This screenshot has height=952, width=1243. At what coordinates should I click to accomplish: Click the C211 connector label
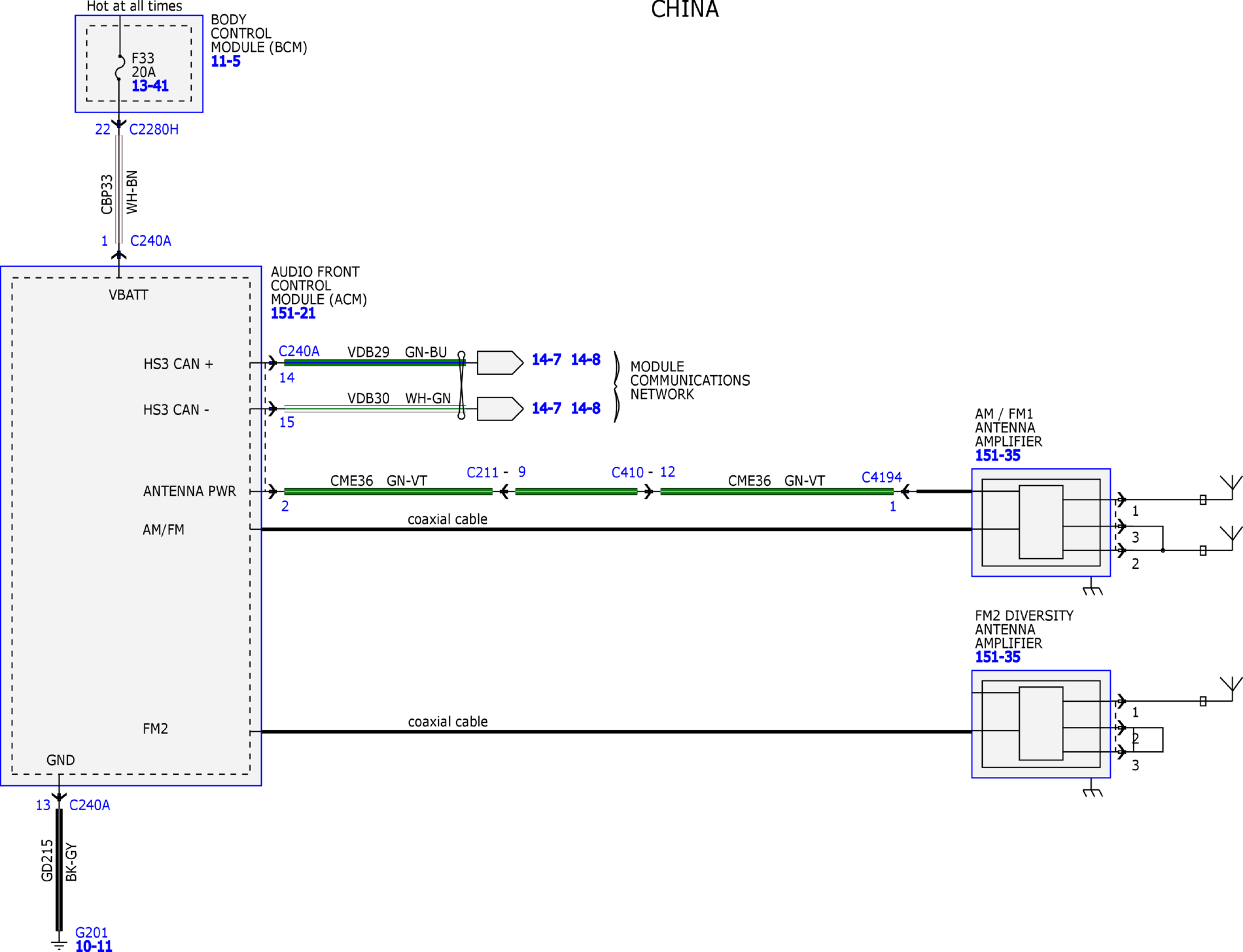(x=482, y=473)
